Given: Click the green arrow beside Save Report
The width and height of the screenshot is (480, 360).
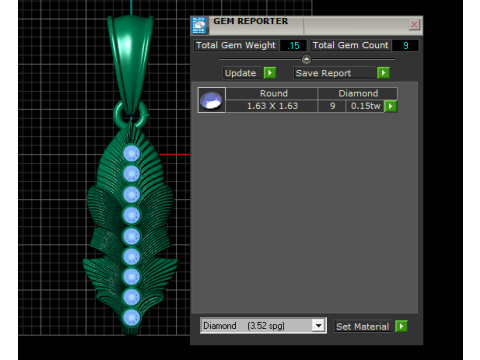Looking at the screenshot, I should [x=383, y=73].
